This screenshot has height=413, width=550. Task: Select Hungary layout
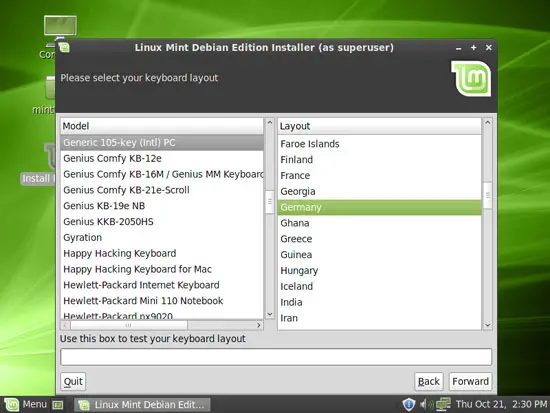tap(380, 271)
